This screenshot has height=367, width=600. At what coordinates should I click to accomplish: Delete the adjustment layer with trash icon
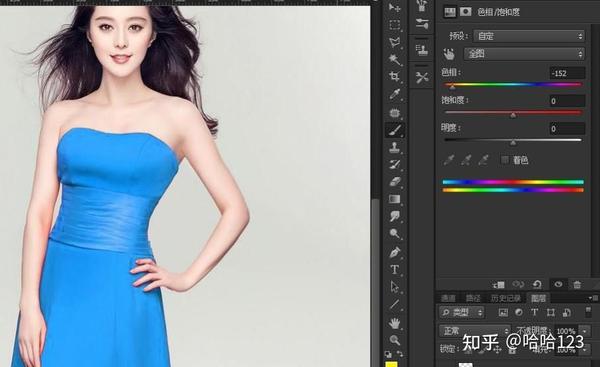[577, 284]
